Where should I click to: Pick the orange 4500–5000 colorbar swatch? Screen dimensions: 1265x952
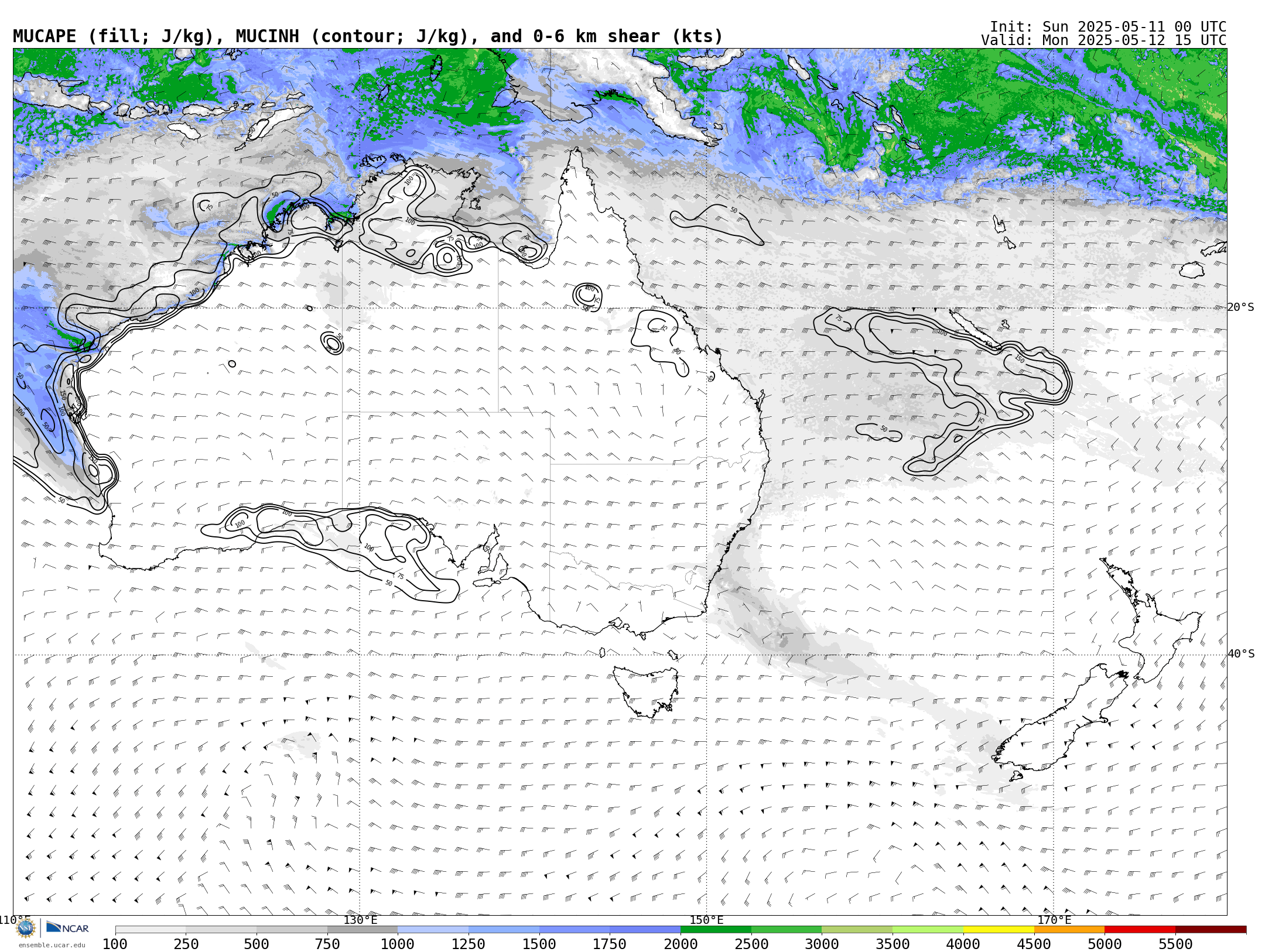[x=1069, y=930]
